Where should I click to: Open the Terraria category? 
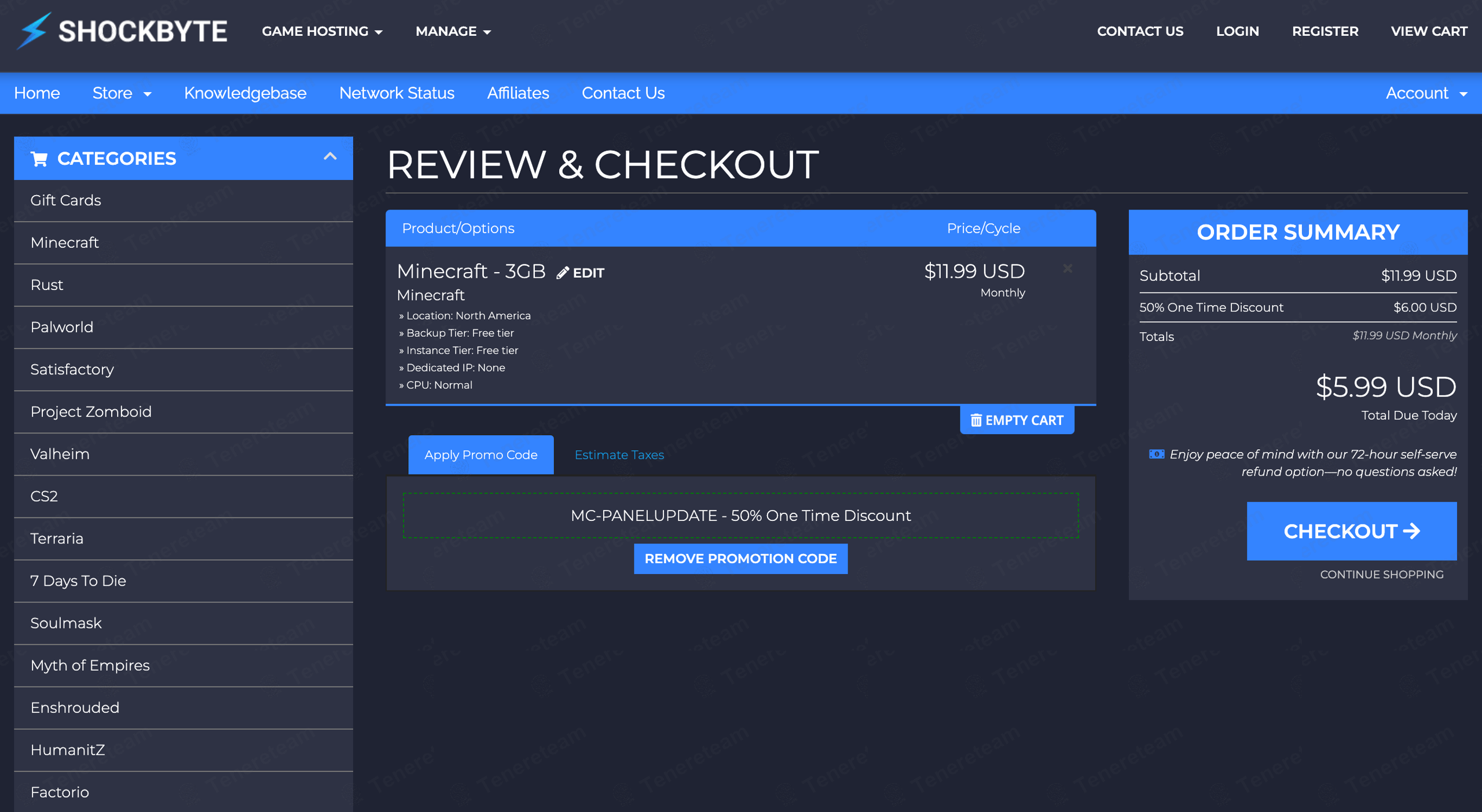(184, 538)
